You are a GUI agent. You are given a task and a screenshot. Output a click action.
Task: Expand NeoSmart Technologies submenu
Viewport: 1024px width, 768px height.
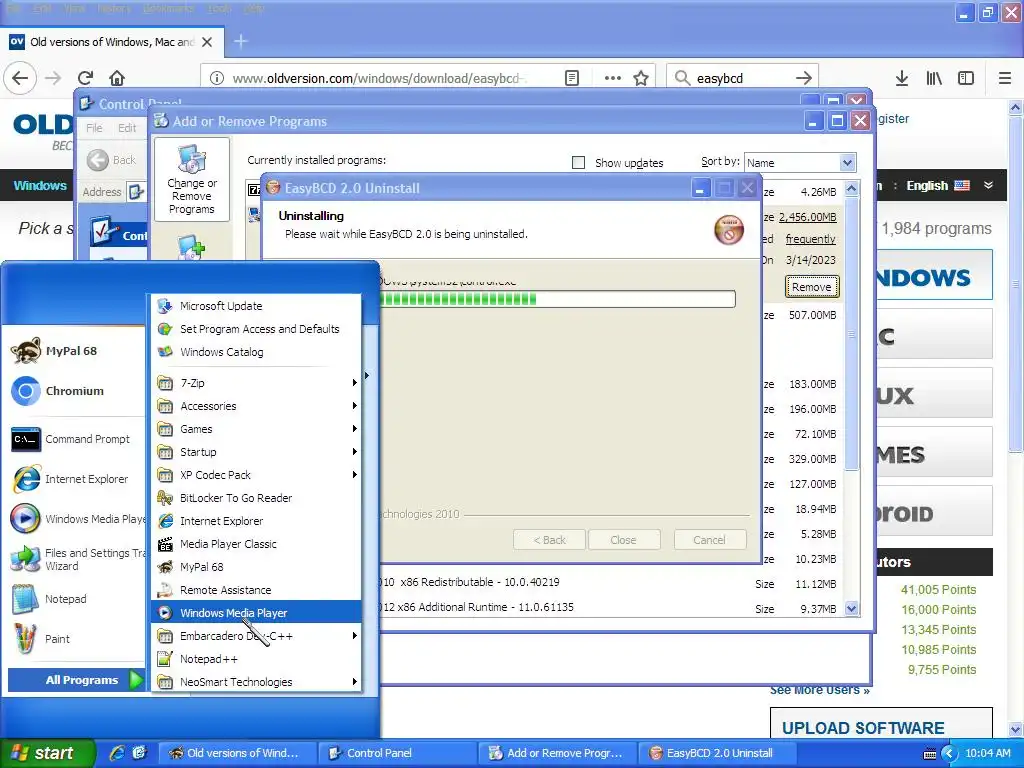[x=256, y=682]
